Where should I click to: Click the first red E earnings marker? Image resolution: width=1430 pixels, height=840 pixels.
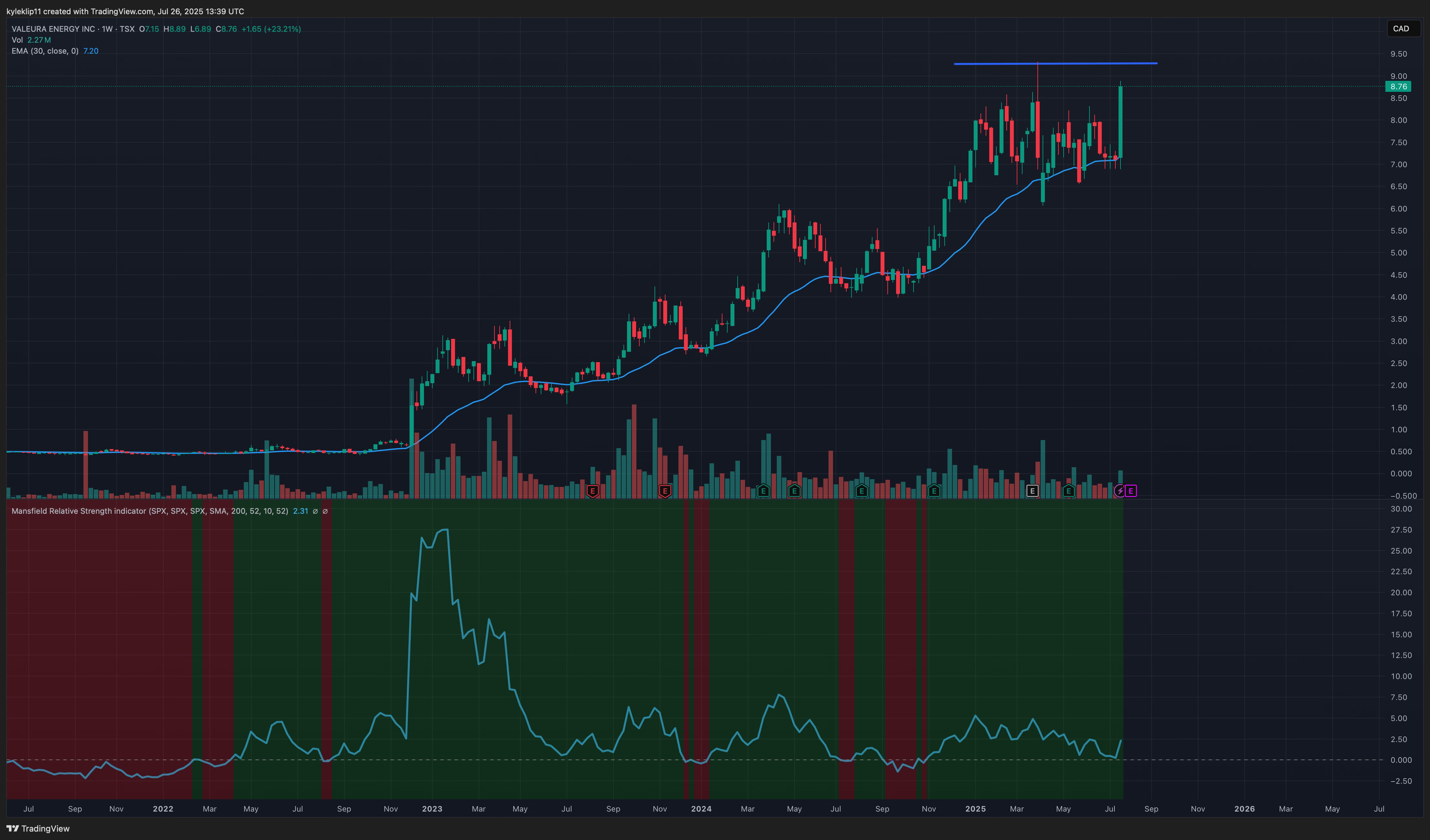click(x=592, y=490)
